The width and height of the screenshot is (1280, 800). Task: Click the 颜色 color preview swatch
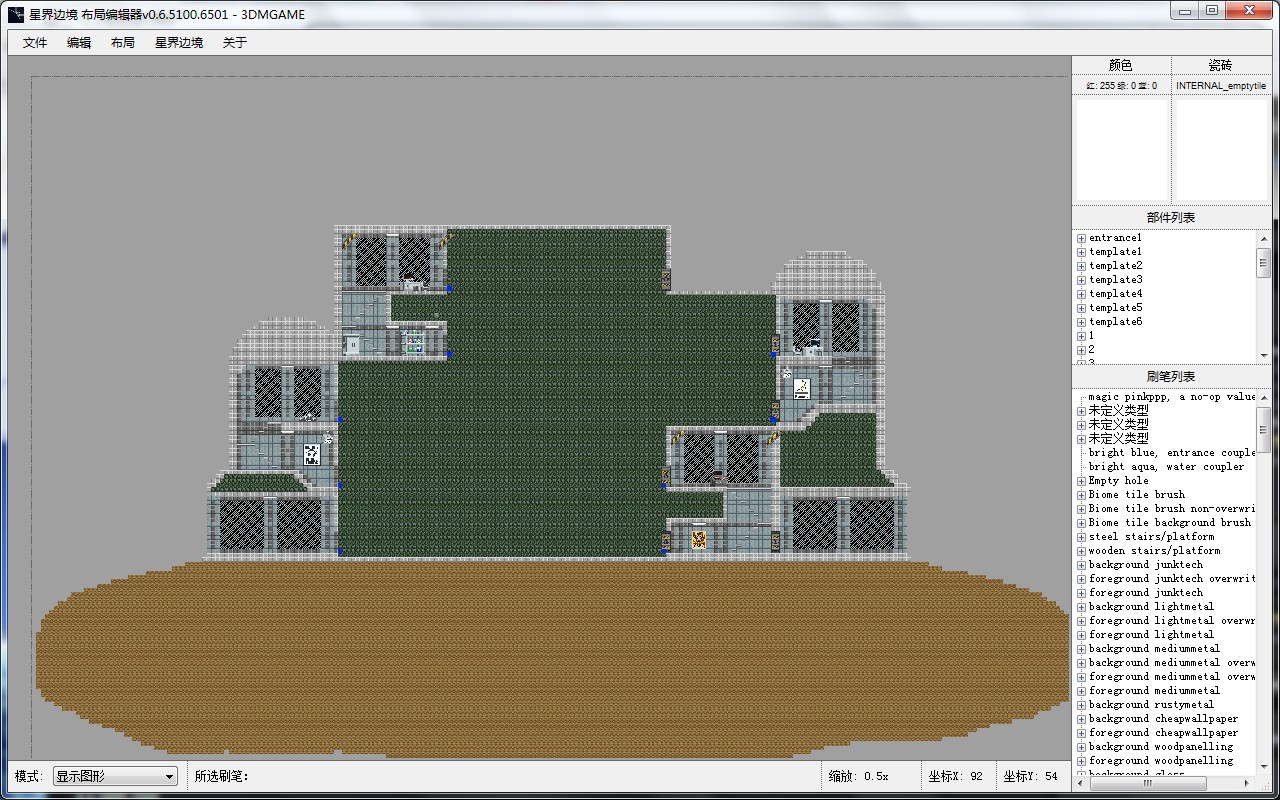[1120, 149]
